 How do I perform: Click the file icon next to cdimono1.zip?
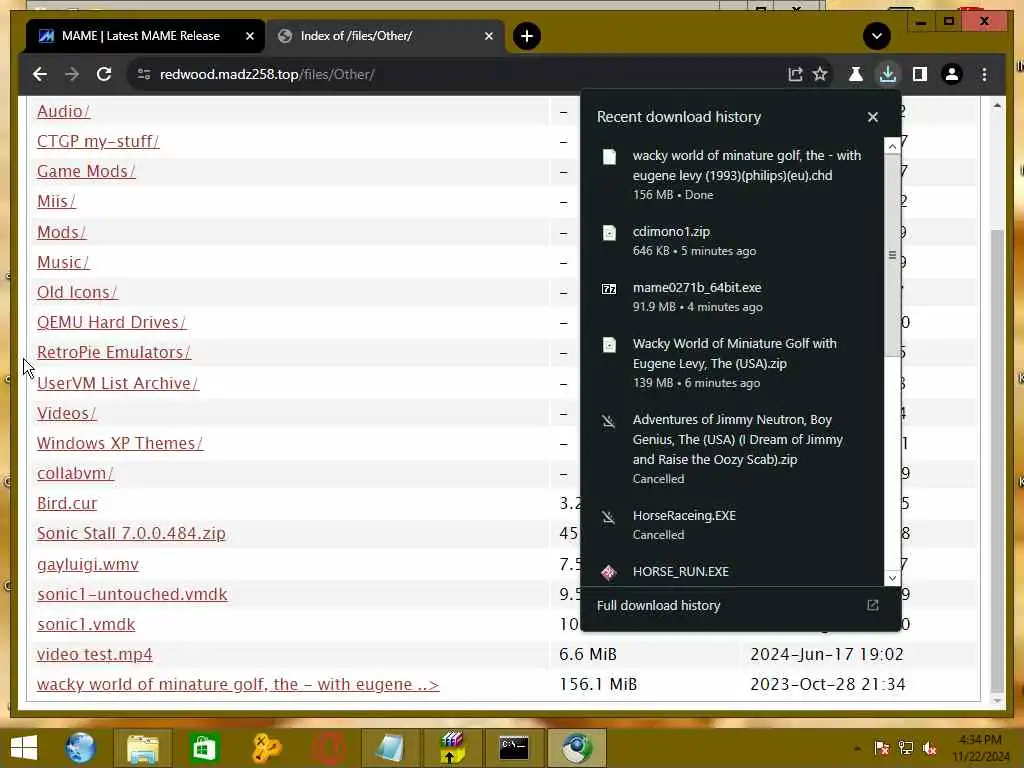609,233
